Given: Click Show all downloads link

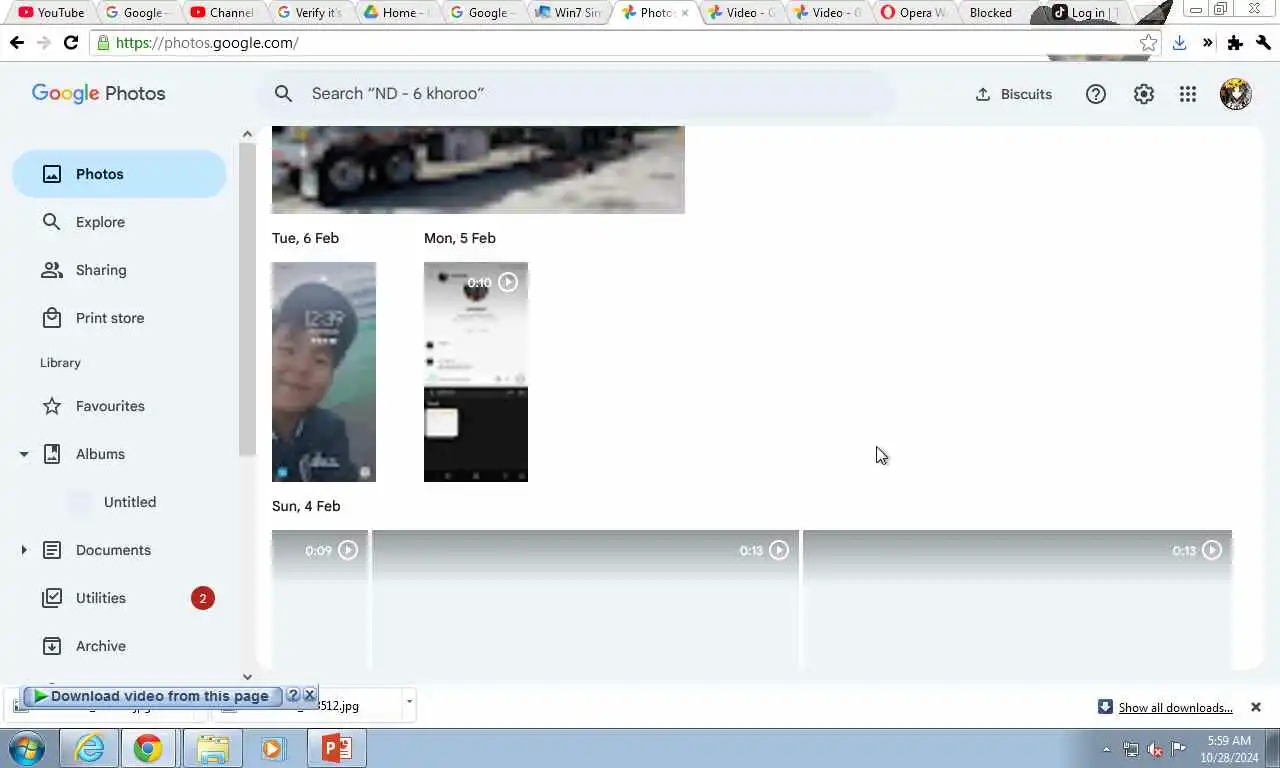Looking at the screenshot, I should coord(1175,707).
